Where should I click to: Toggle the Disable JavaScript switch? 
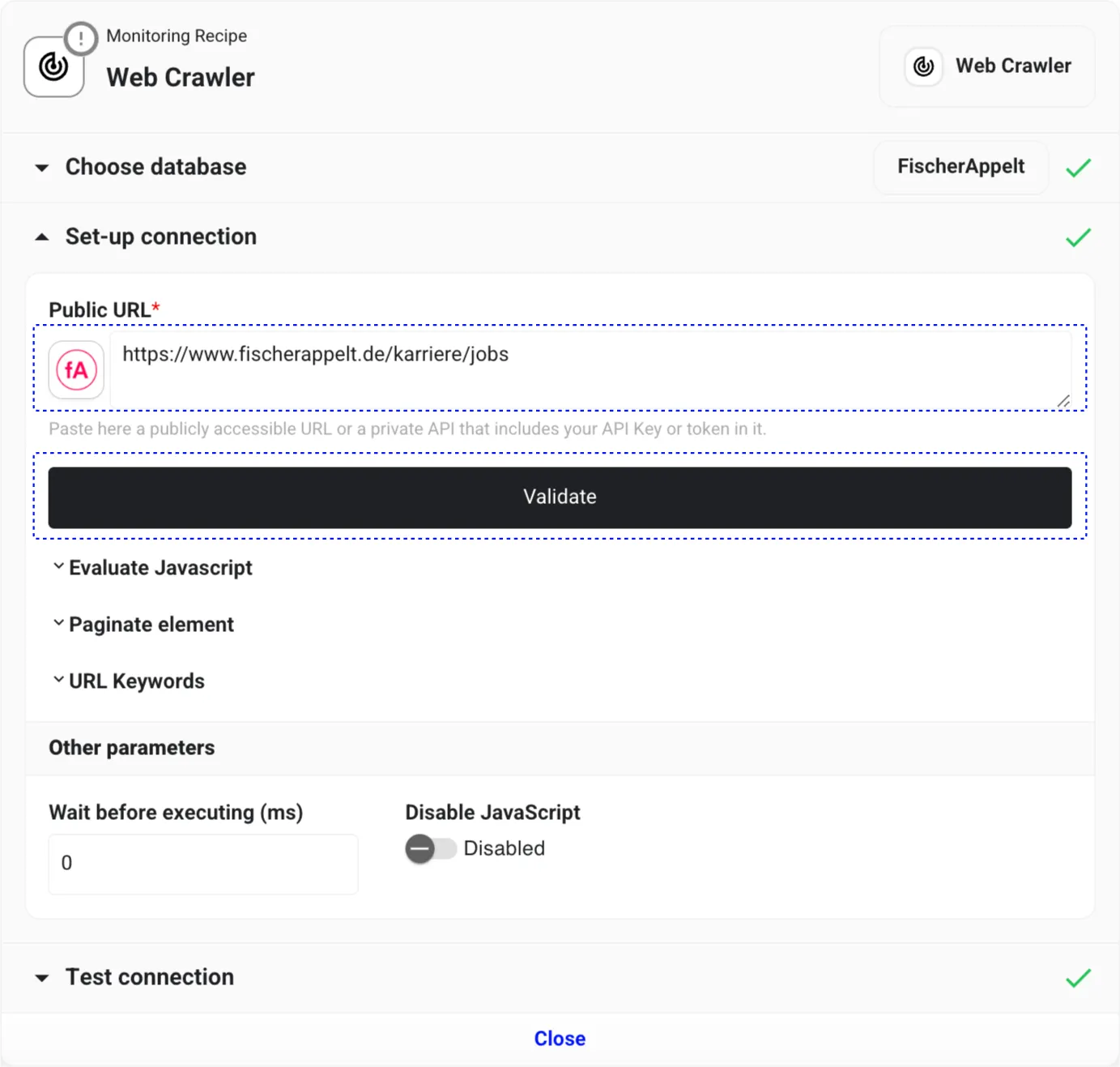pos(431,848)
